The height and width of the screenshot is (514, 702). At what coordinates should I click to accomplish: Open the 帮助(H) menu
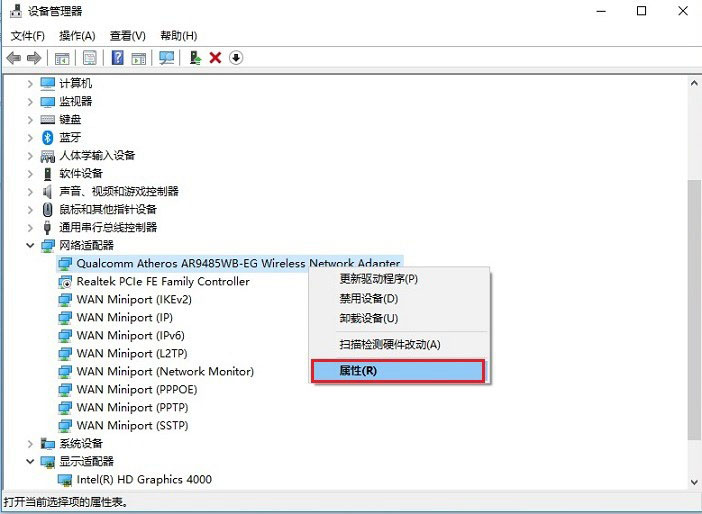(179, 36)
